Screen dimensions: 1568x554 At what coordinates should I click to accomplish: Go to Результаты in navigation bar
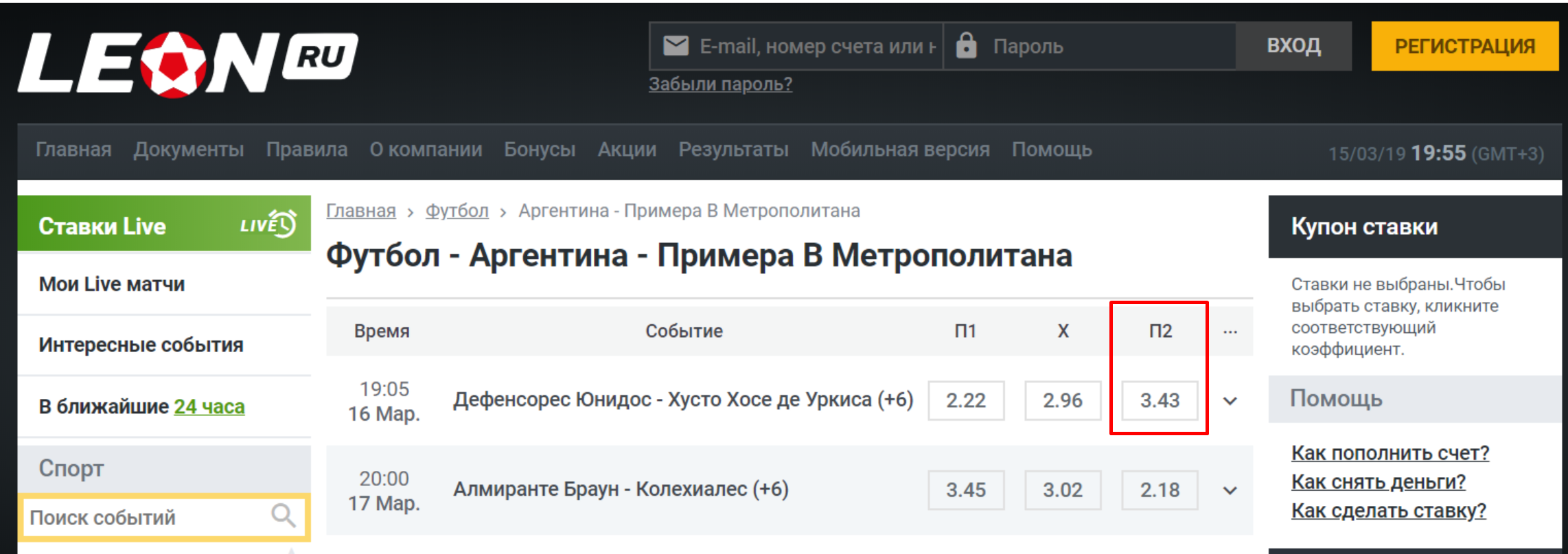pos(733,150)
